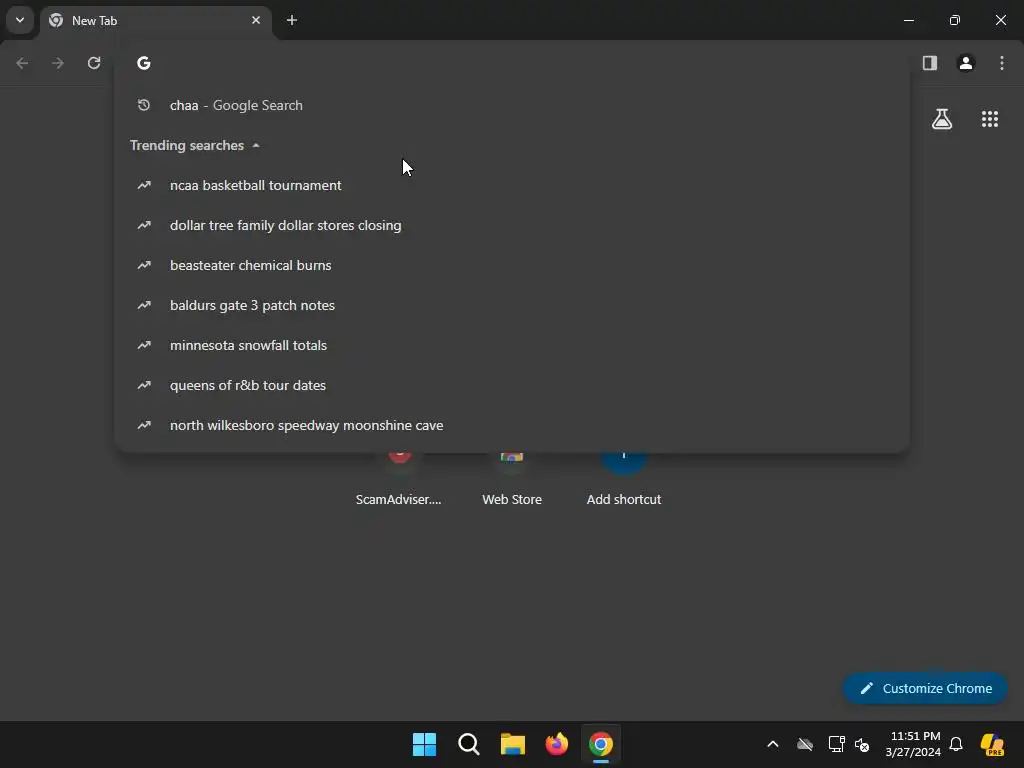Screen dimensions: 1024x768
Task: Restore down the Chrome window
Action: pos(955,20)
